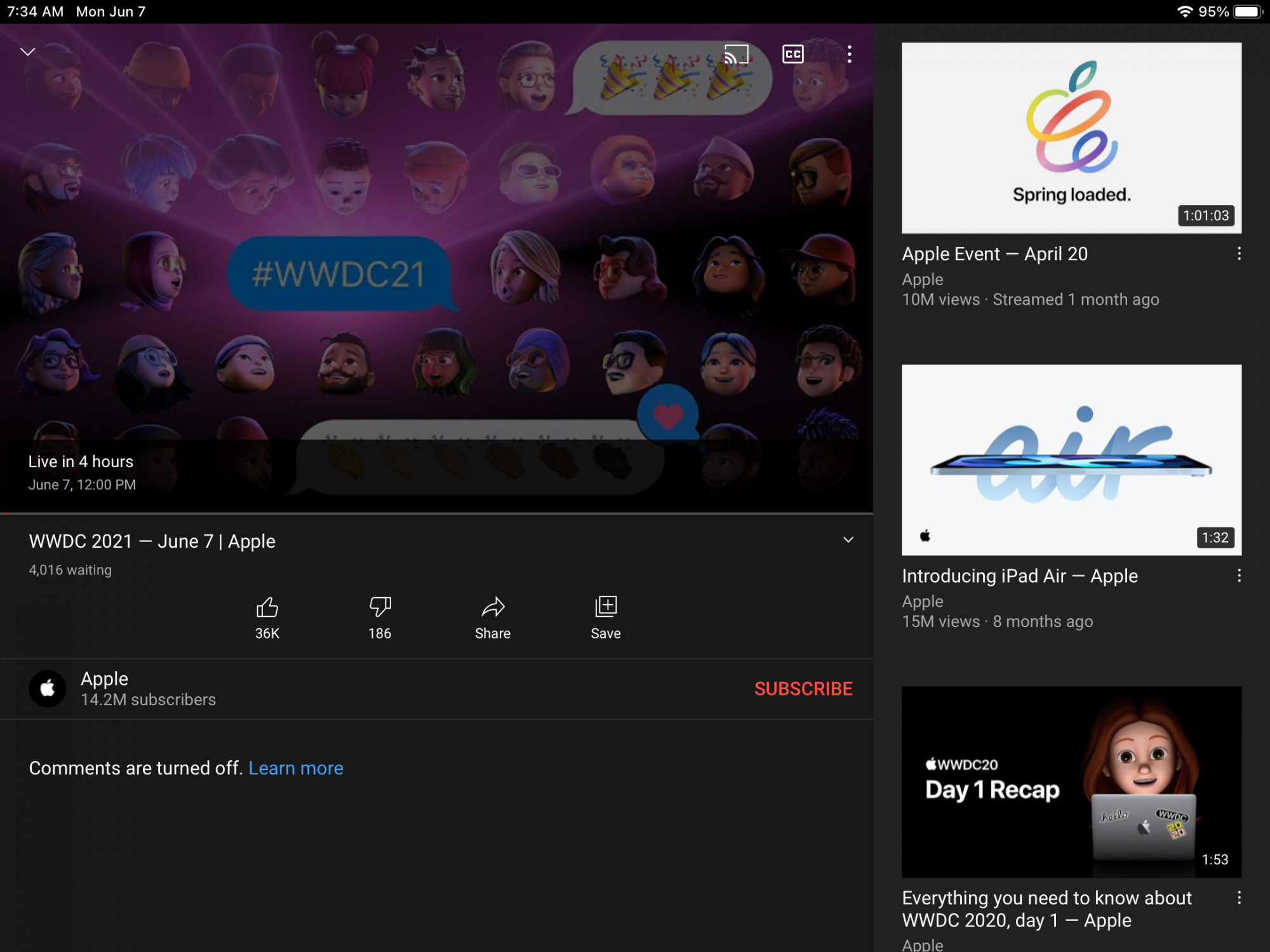The height and width of the screenshot is (952, 1270).
Task: Tap the Cast to device icon
Action: 737,54
